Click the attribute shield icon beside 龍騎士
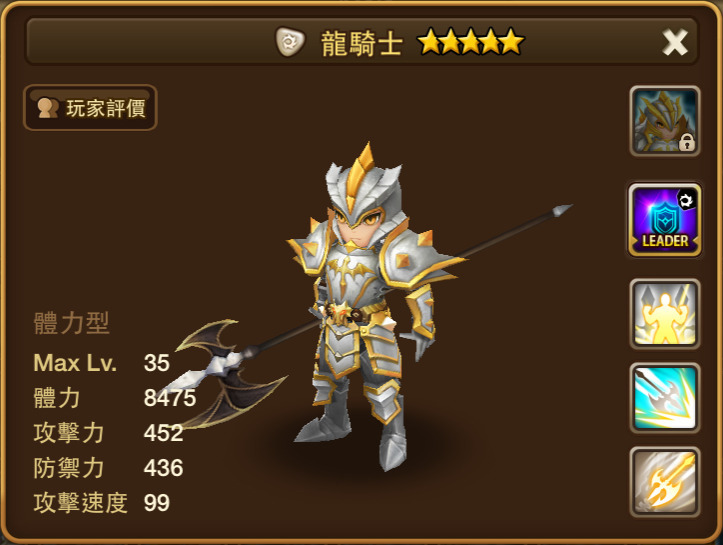 point(290,42)
